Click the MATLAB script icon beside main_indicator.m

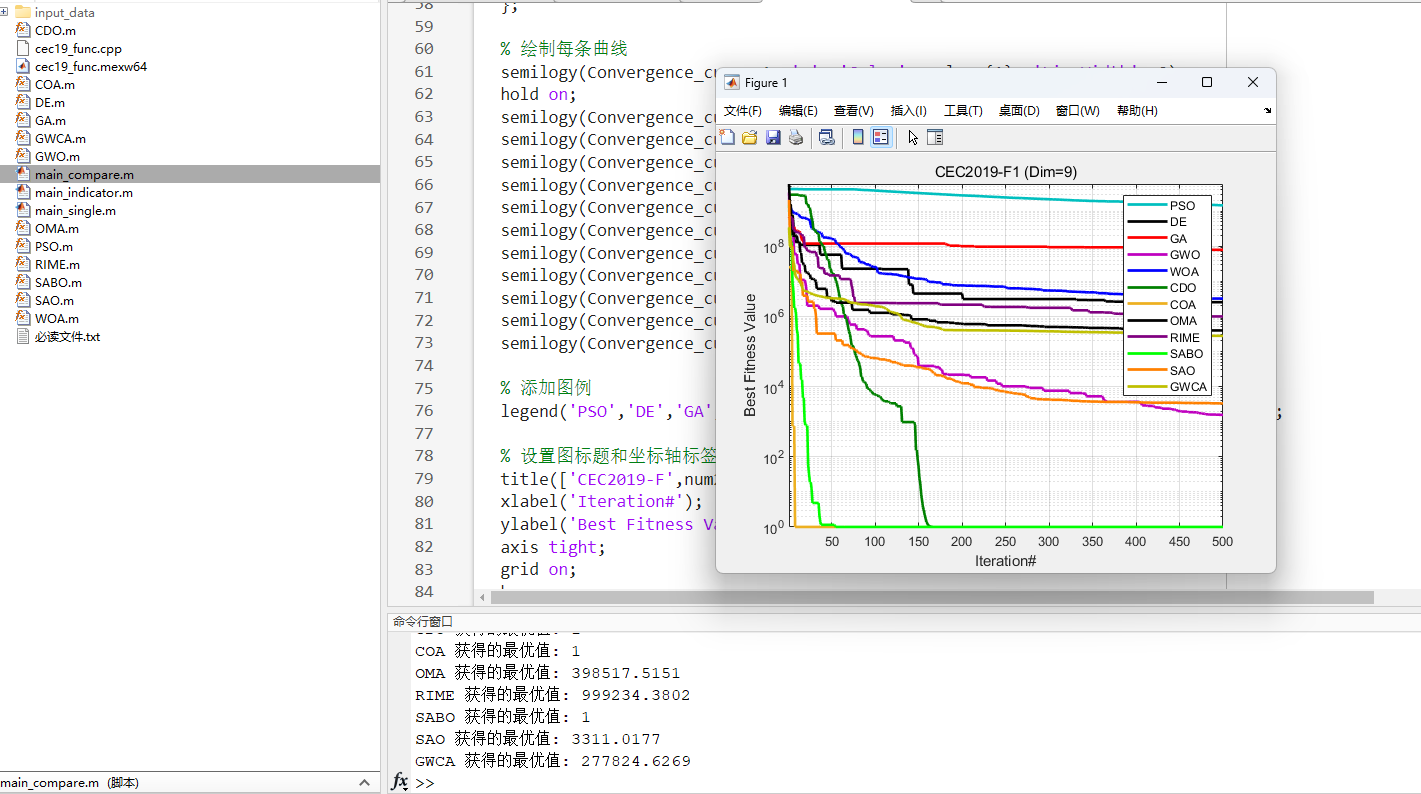click(x=24, y=192)
